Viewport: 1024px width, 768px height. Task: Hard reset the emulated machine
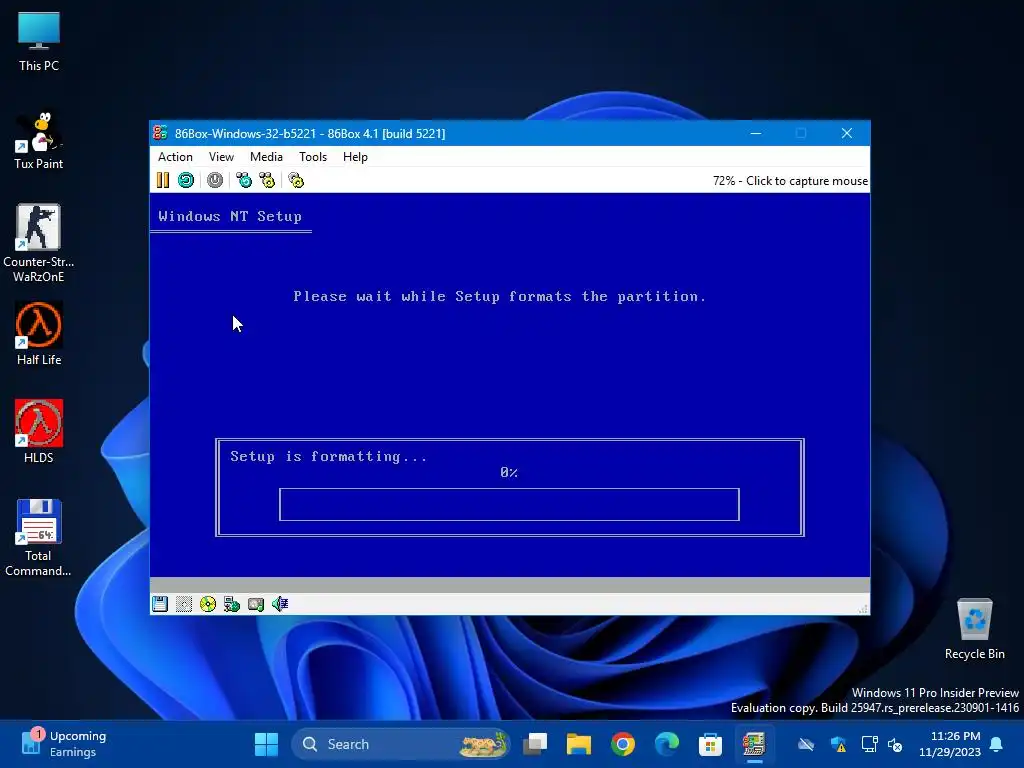186,180
